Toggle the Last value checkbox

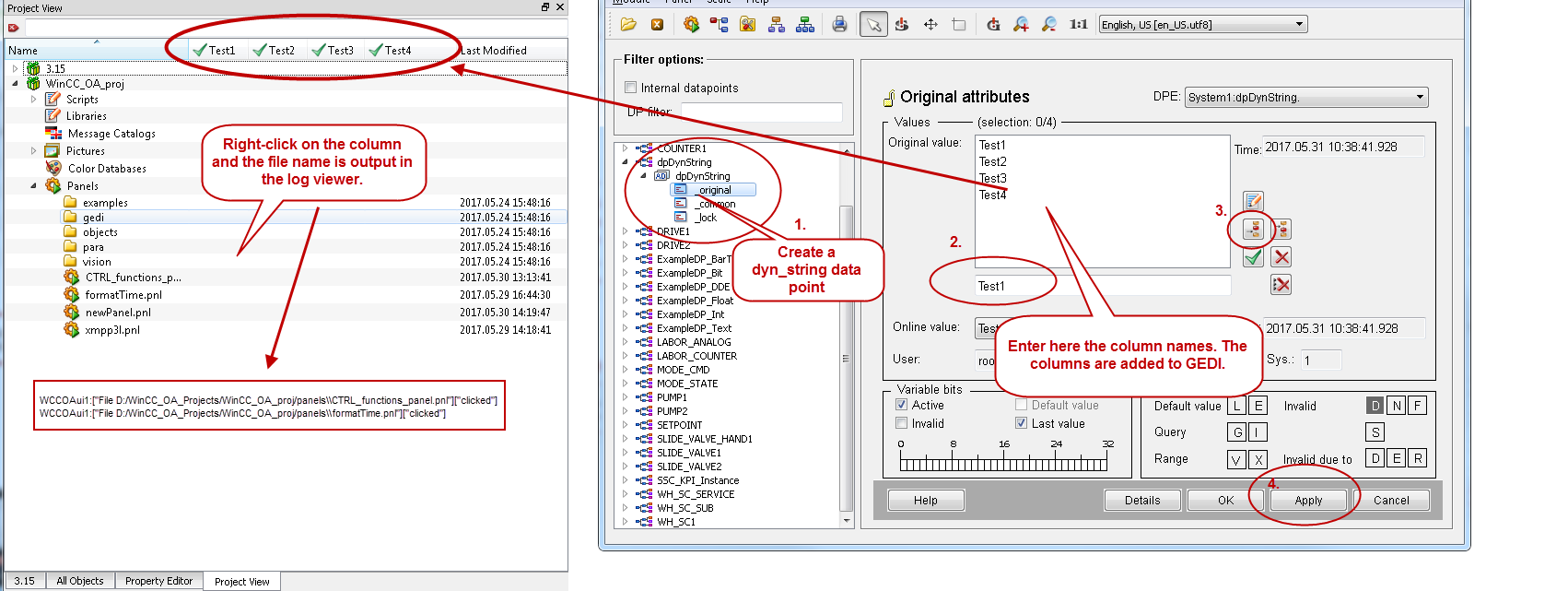1021,423
